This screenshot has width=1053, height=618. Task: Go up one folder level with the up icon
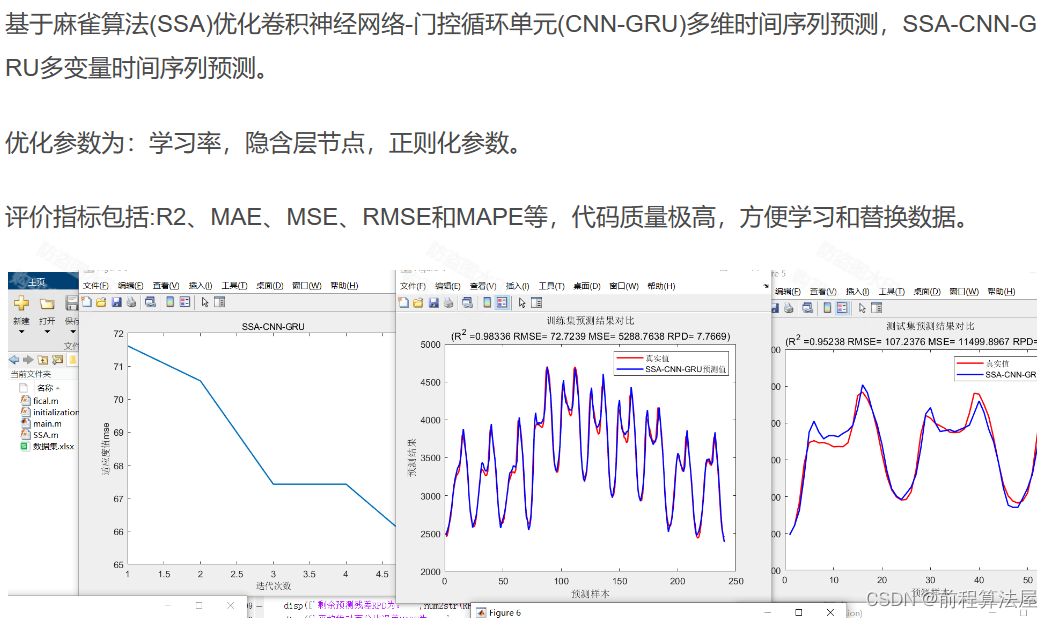pos(42,358)
